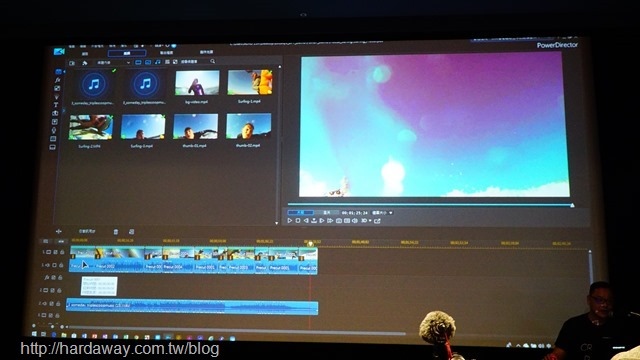Collapse the sidebar with the arrow expander
The width and height of the screenshot is (640, 360).
64,110
